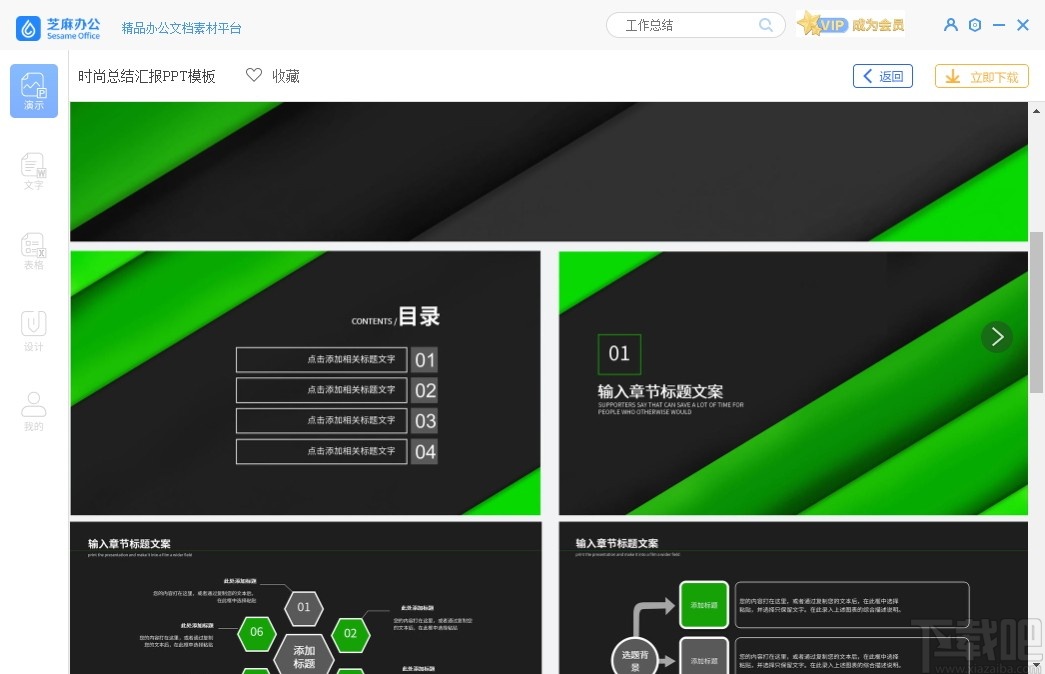
Task: Open the 设计 design section in sidebar
Action: 34,331
